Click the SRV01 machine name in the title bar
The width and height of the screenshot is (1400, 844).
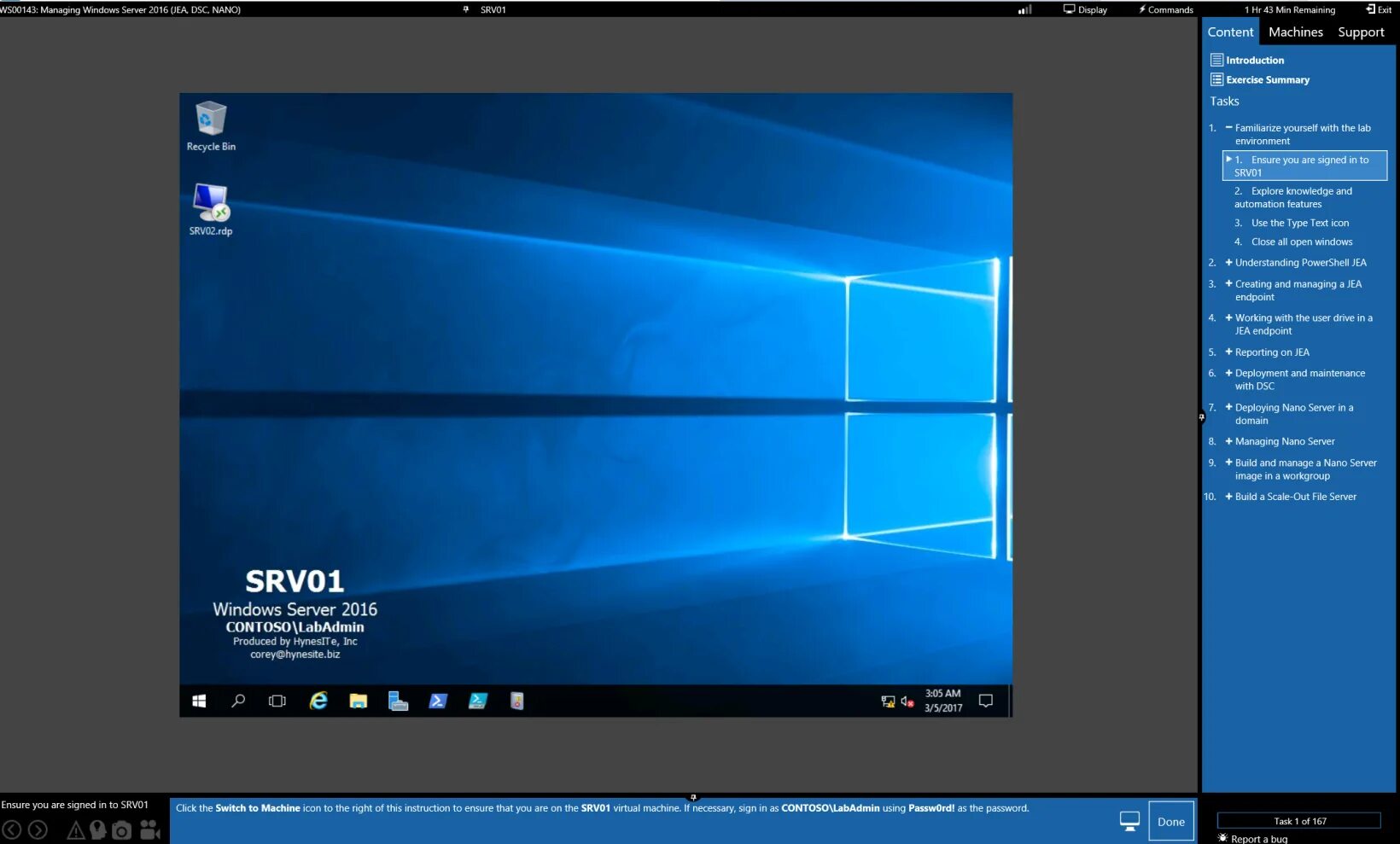click(x=493, y=9)
